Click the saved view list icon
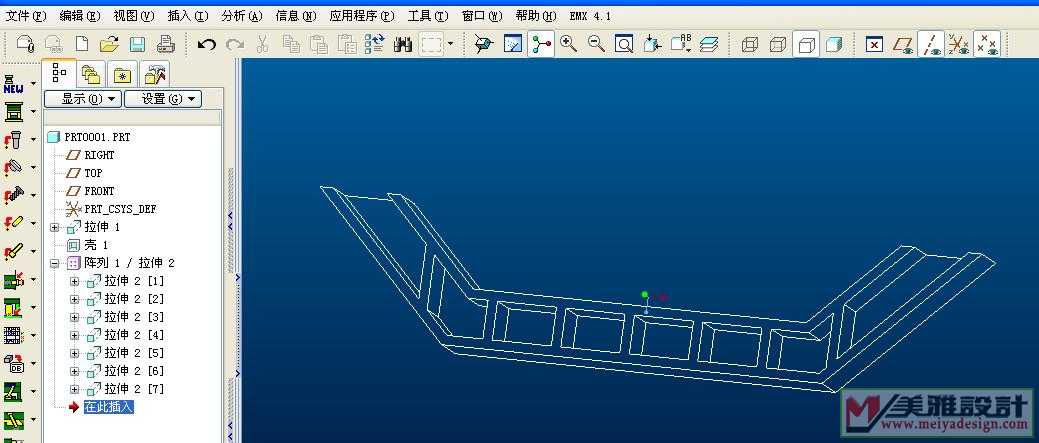The height and width of the screenshot is (443, 1039). 681,44
